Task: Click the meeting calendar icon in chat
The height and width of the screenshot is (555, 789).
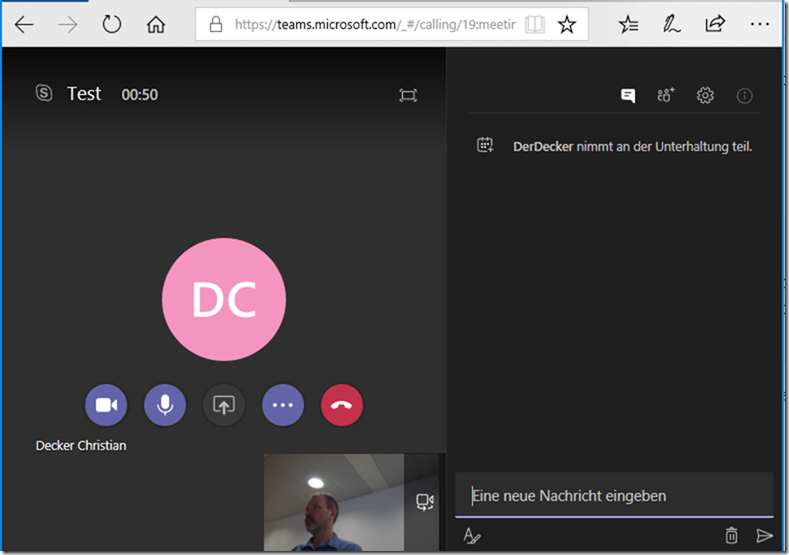Action: (x=485, y=145)
